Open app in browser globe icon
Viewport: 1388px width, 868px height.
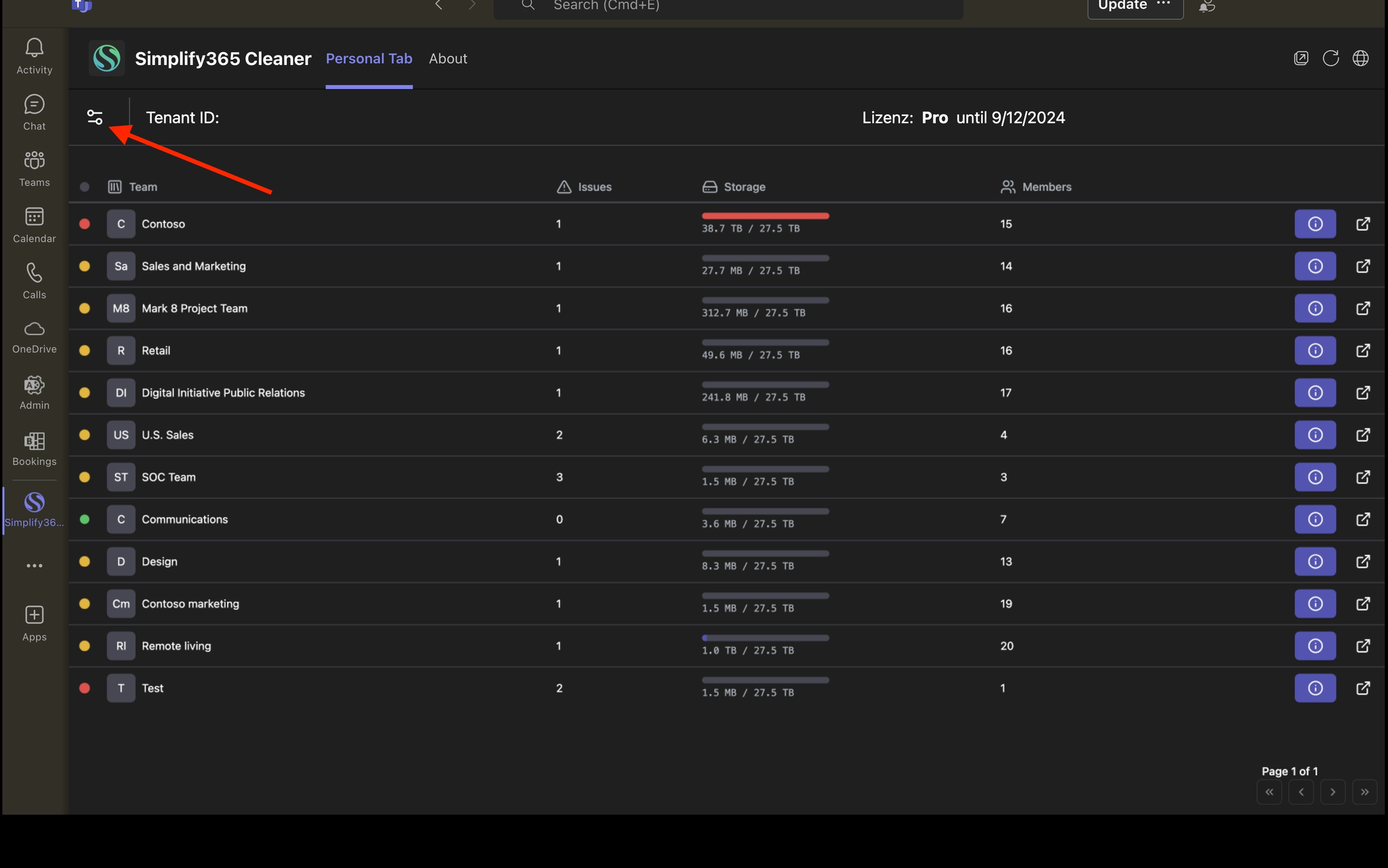tap(1361, 58)
